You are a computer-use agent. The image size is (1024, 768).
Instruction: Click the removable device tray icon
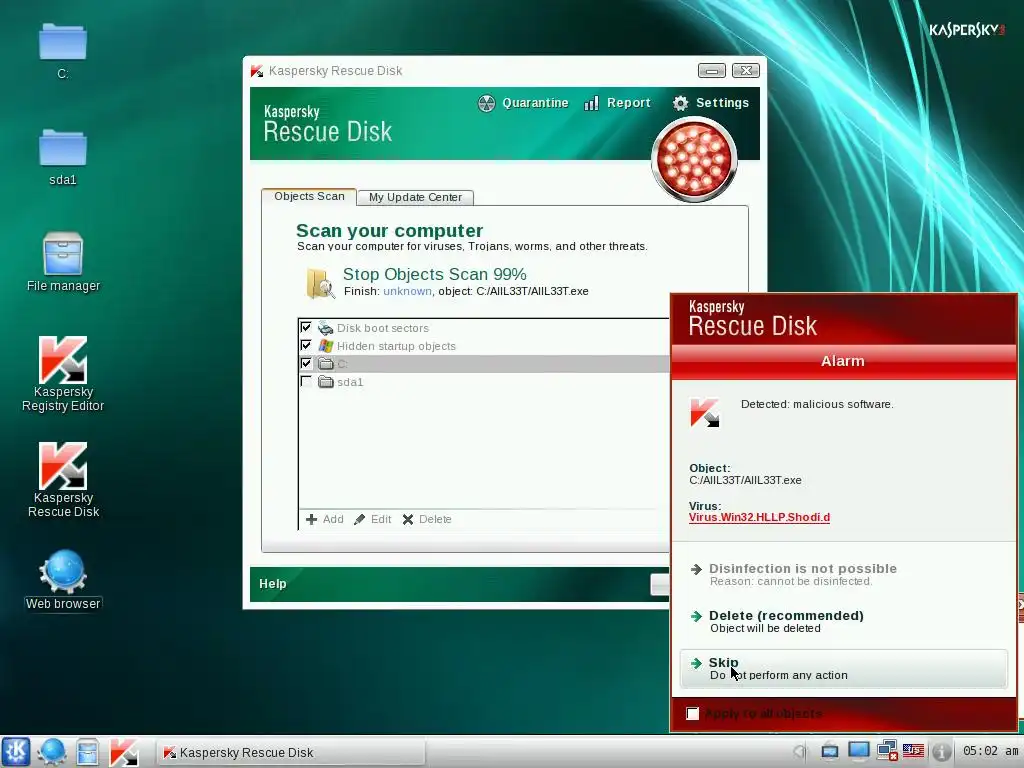pyautogui.click(x=829, y=751)
